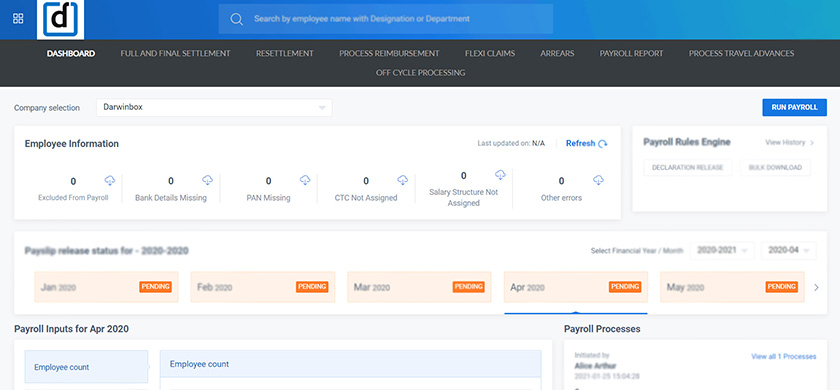Click the Excluded From Payroll label
Viewport: 840px width, 390px height.
[x=73, y=198]
